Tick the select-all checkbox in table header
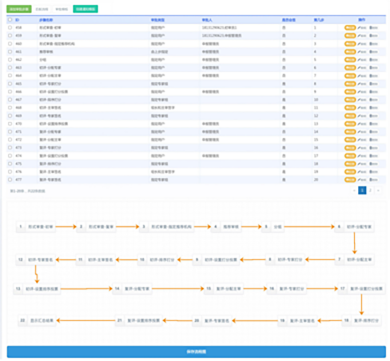 [x=10, y=20]
